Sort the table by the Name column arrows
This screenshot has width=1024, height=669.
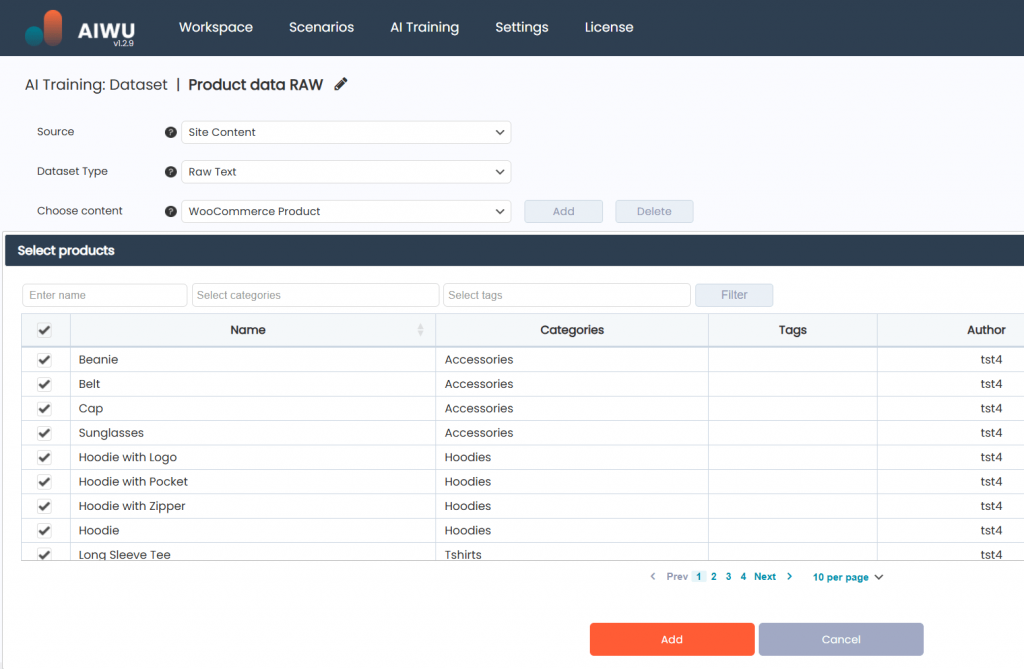point(421,330)
